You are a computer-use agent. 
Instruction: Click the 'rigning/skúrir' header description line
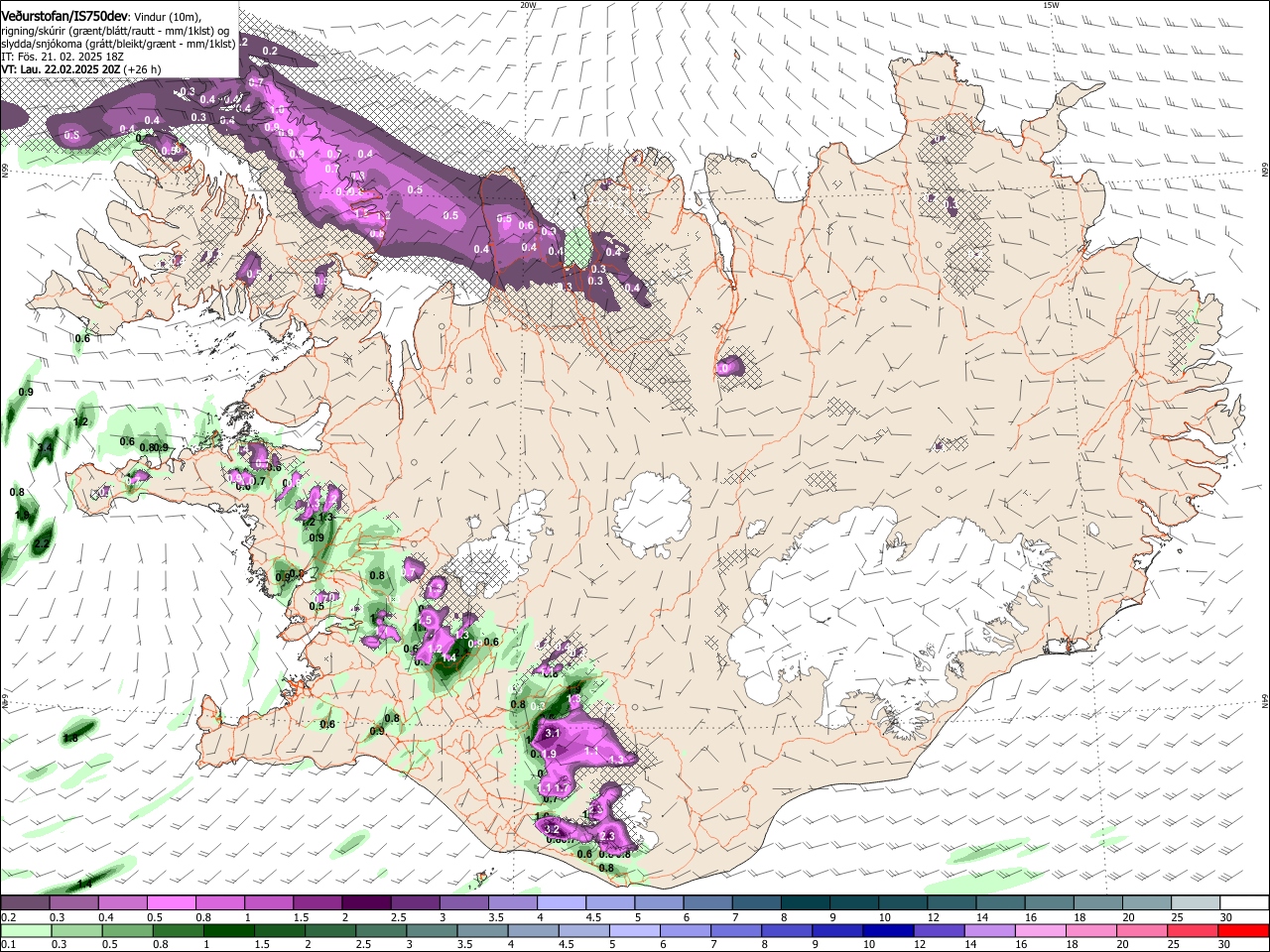pyautogui.click(x=115, y=31)
